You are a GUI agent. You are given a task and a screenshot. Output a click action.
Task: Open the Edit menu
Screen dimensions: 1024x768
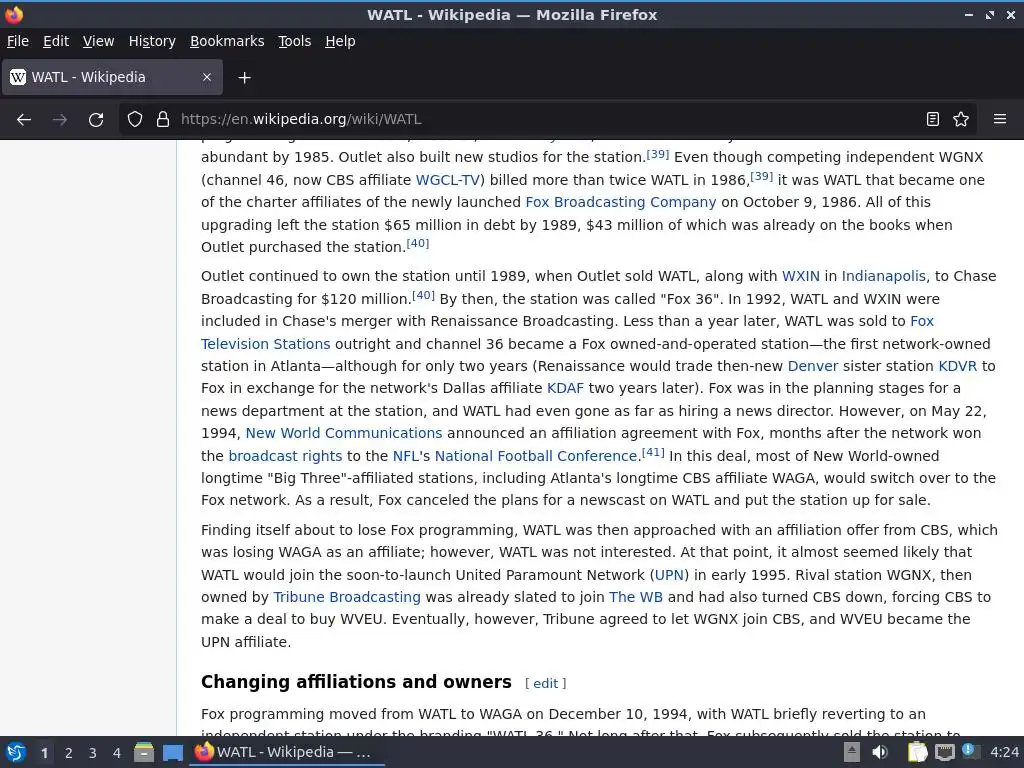click(x=56, y=41)
